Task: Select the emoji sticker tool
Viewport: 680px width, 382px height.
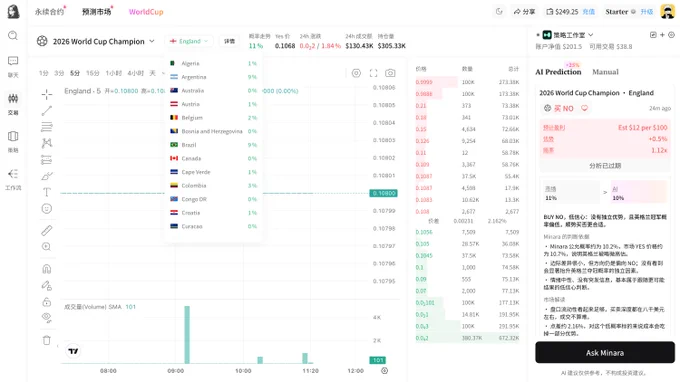Action: pyautogui.click(x=47, y=209)
